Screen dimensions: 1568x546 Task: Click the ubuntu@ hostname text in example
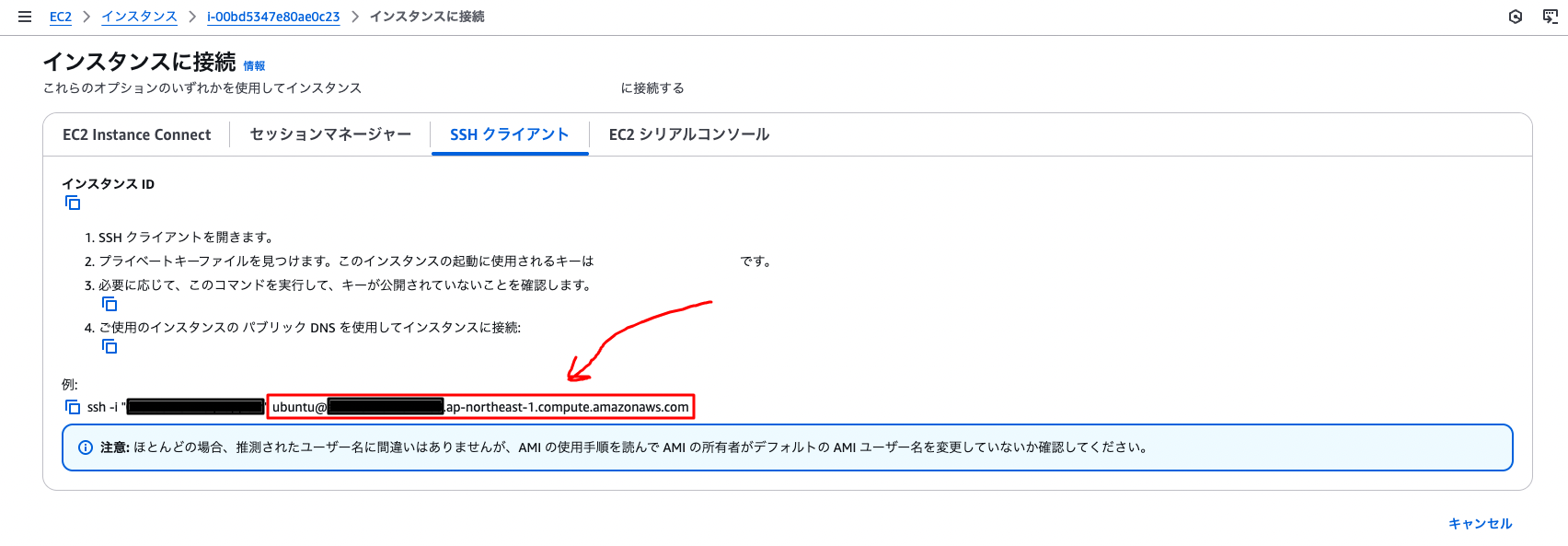(480, 407)
